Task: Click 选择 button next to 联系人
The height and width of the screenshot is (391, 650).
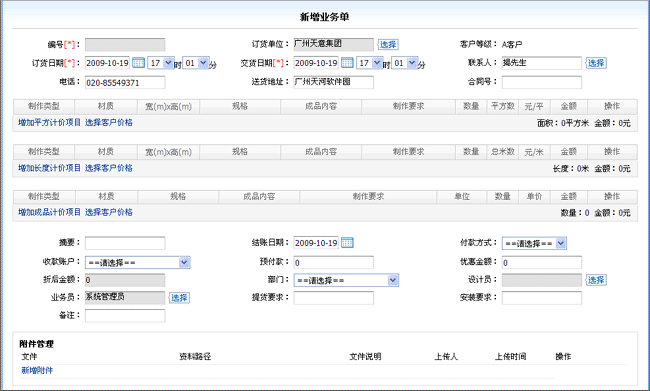Action: point(596,63)
